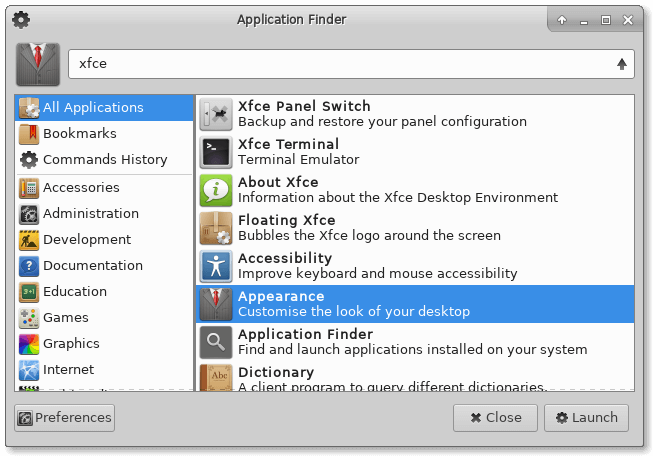This screenshot has width=653, height=456.
Task: Choose the Graphics category
Action: pyautogui.click(x=71, y=344)
